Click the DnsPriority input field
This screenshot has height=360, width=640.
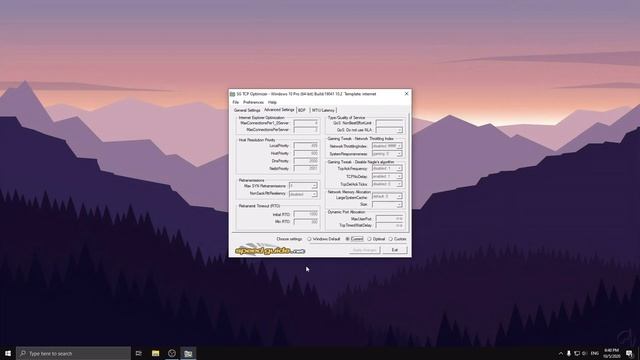tap(306, 161)
